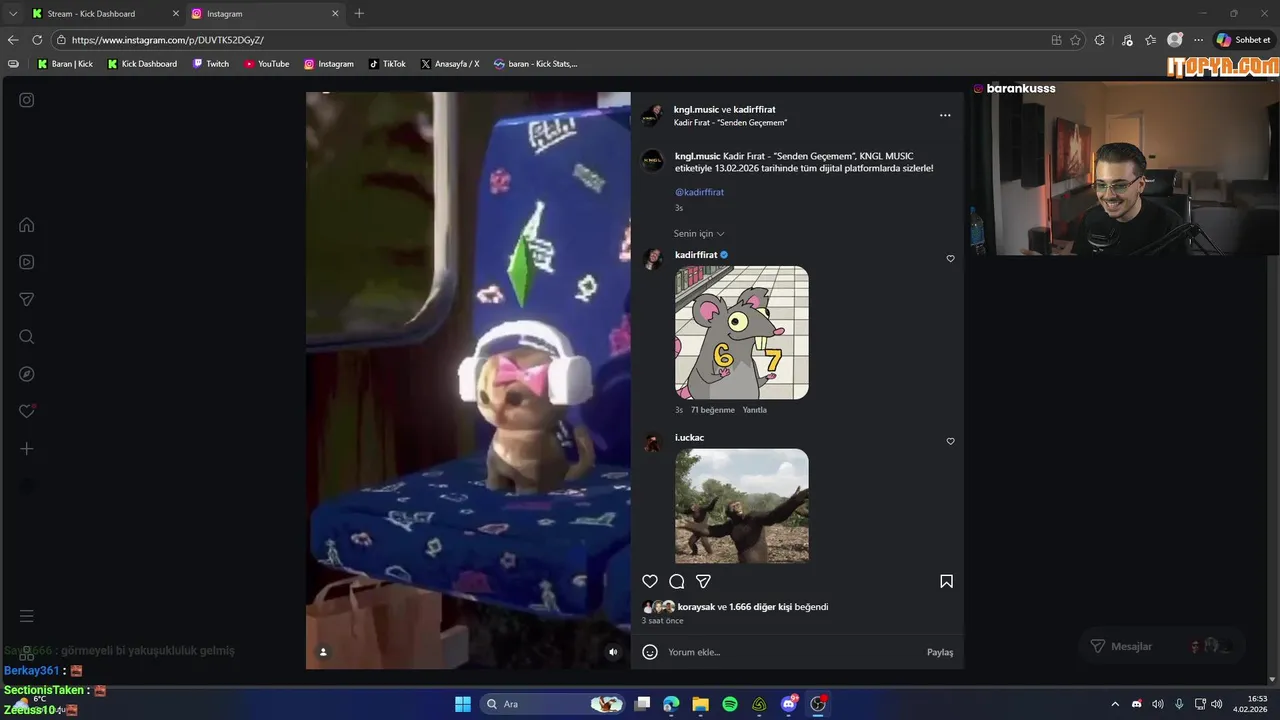Image resolution: width=1280 pixels, height=720 pixels.
Task: Open Mesajlar floating messages button
Action: tap(1162, 646)
